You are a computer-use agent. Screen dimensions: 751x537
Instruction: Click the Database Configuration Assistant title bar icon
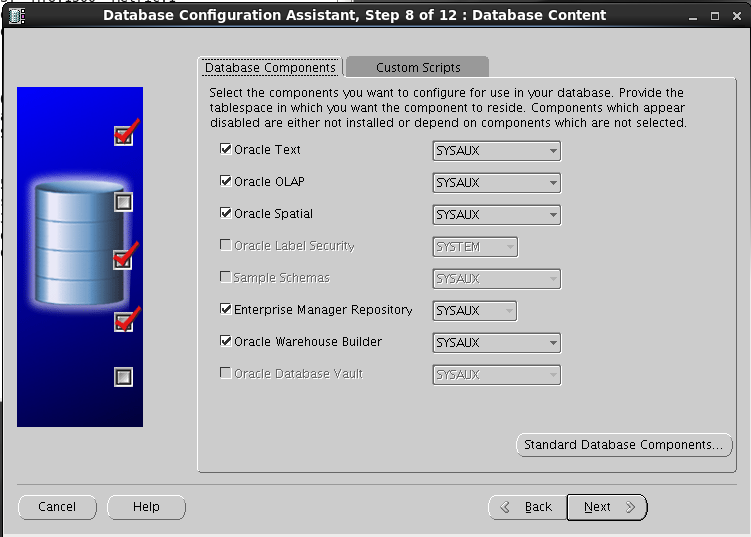(17, 16)
